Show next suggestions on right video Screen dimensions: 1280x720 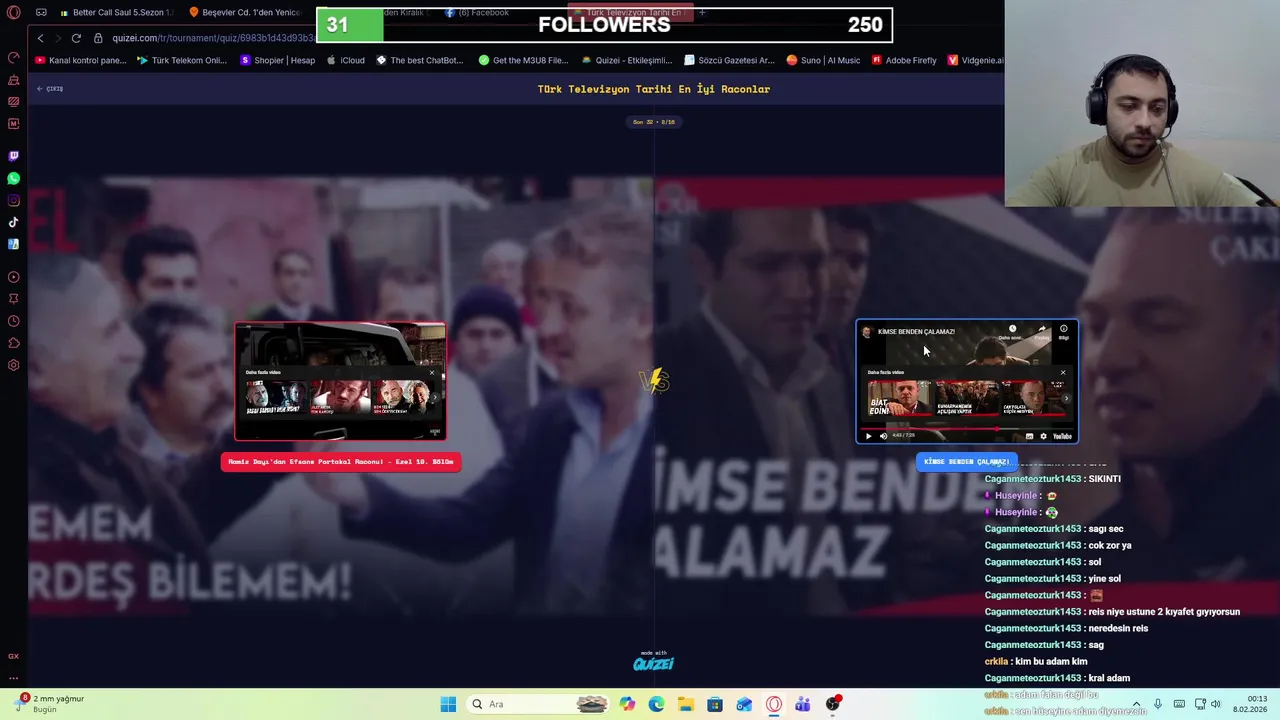coord(1066,398)
